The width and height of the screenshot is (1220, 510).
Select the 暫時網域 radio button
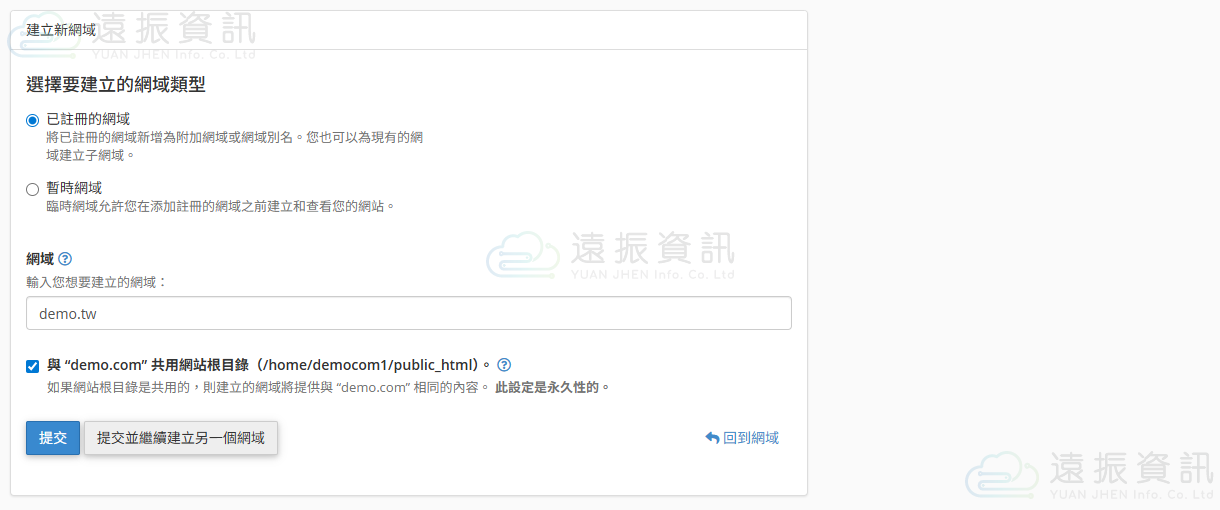[x=33, y=189]
